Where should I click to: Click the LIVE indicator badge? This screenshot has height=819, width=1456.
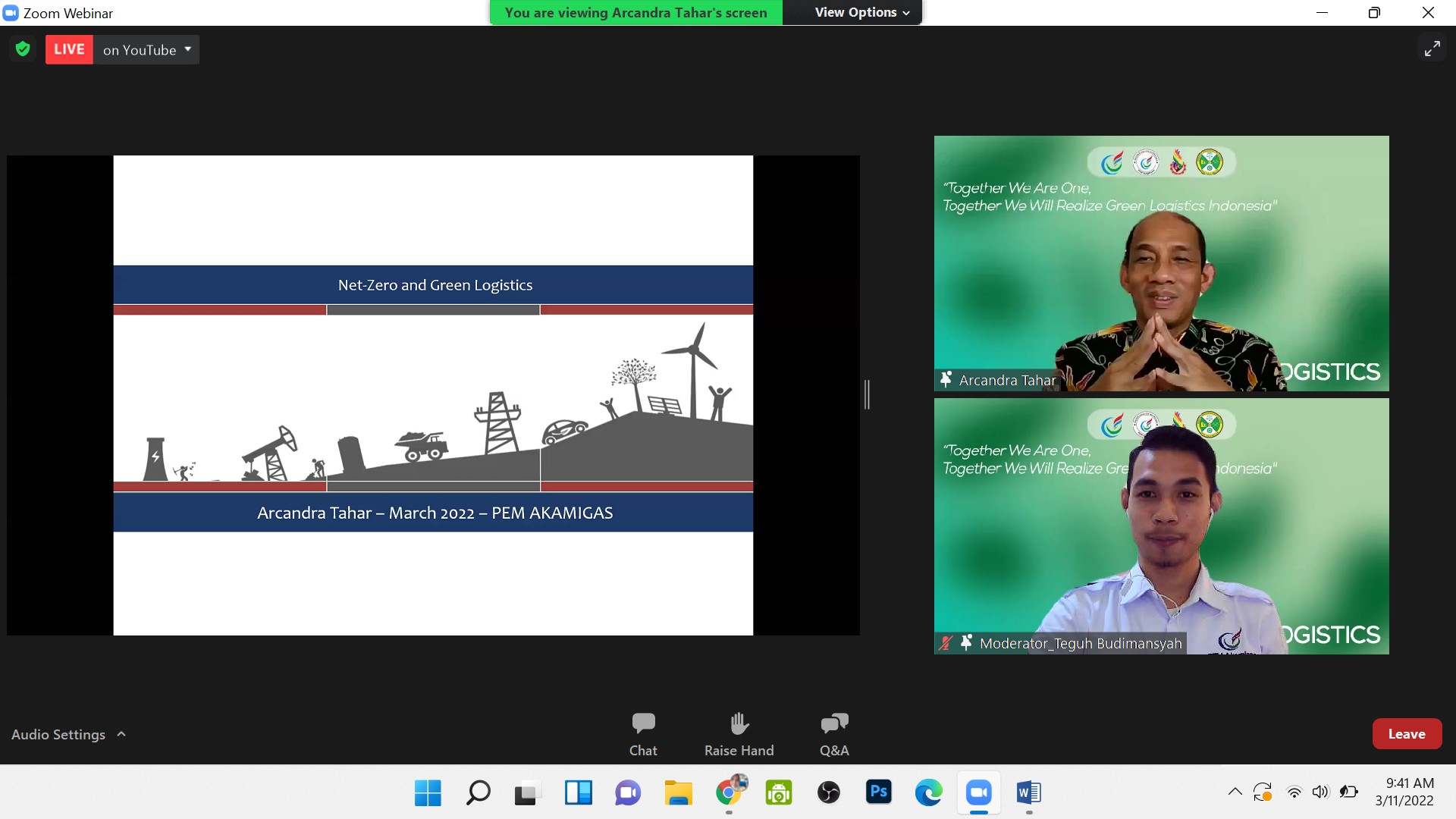point(68,49)
